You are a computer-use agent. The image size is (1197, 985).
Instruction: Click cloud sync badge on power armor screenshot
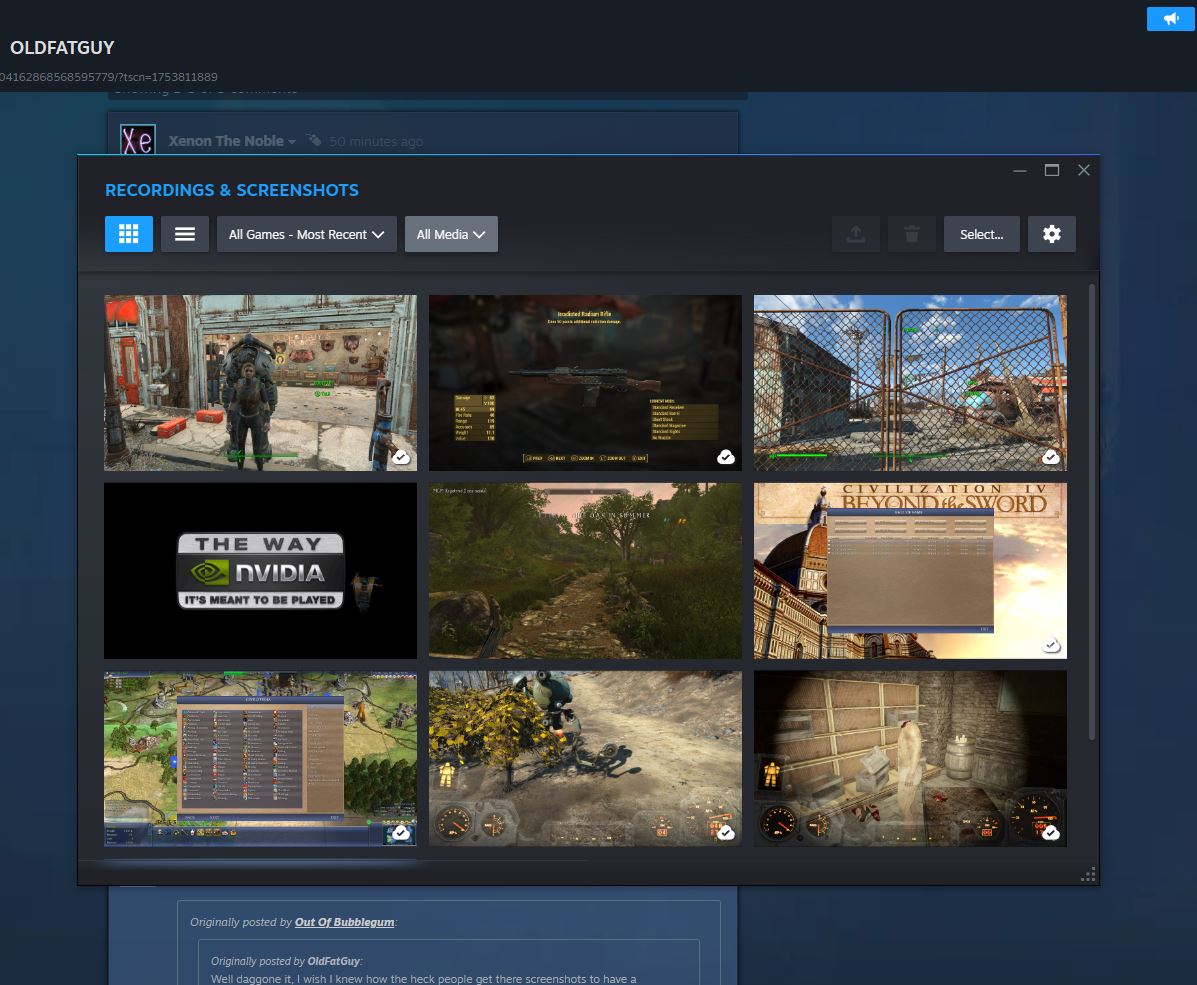401,457
